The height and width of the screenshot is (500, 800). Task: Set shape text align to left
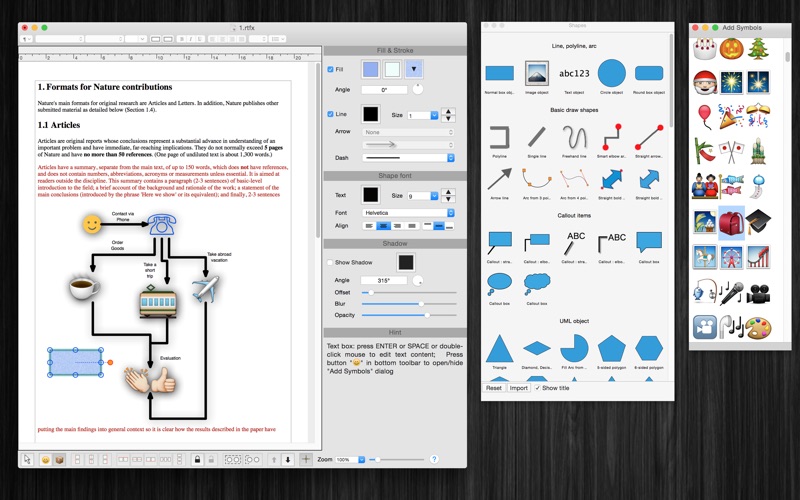click(369, 226)
